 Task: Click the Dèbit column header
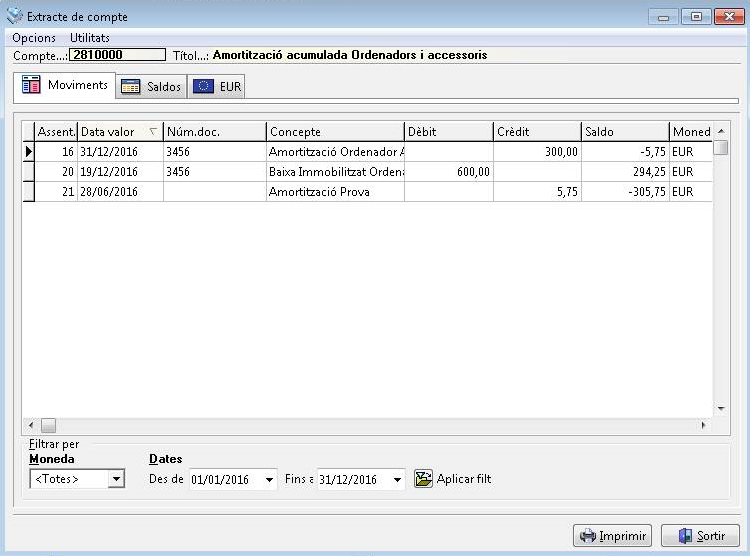[449, 132]
